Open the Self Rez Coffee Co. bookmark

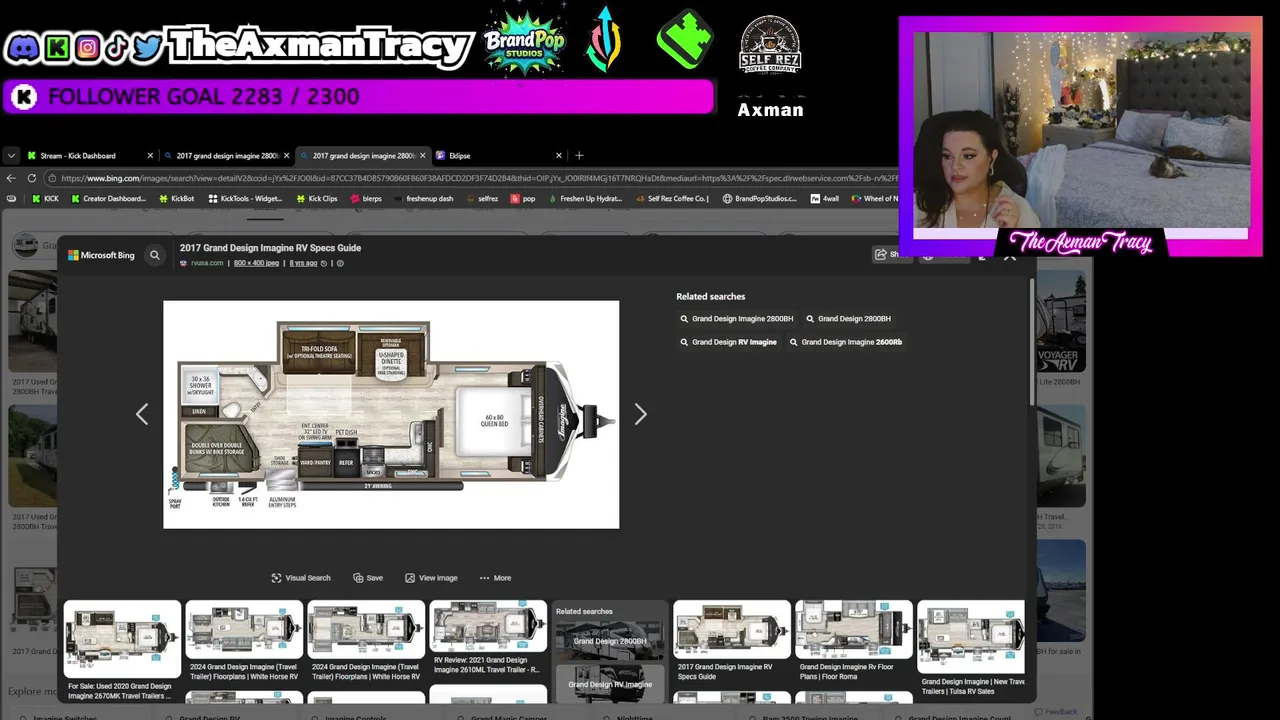pos(672,199)
